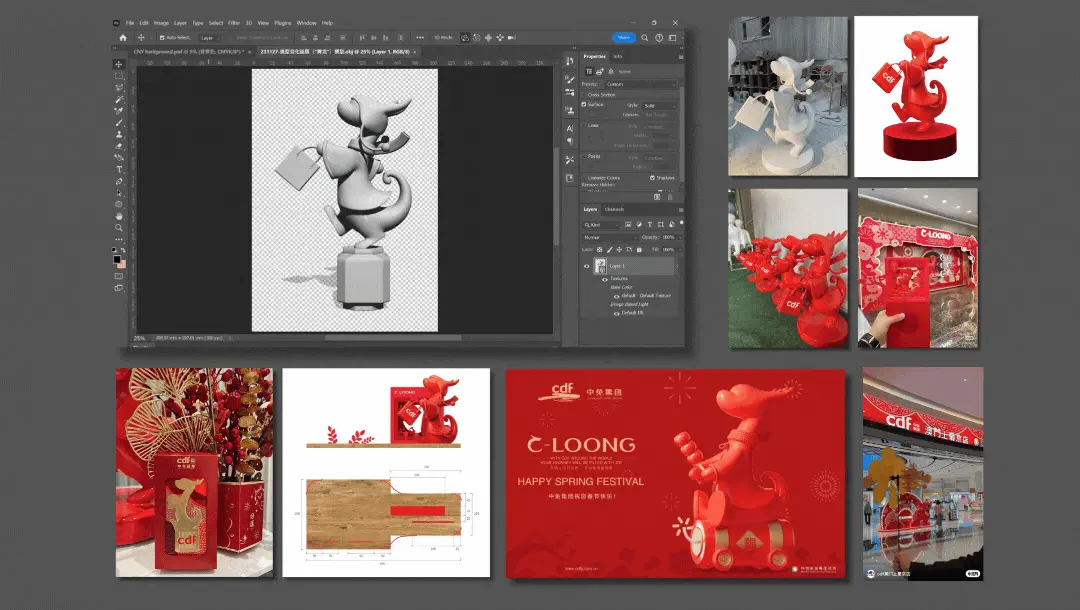Open the Auto-Select Layer dropdown

(209, 38)
